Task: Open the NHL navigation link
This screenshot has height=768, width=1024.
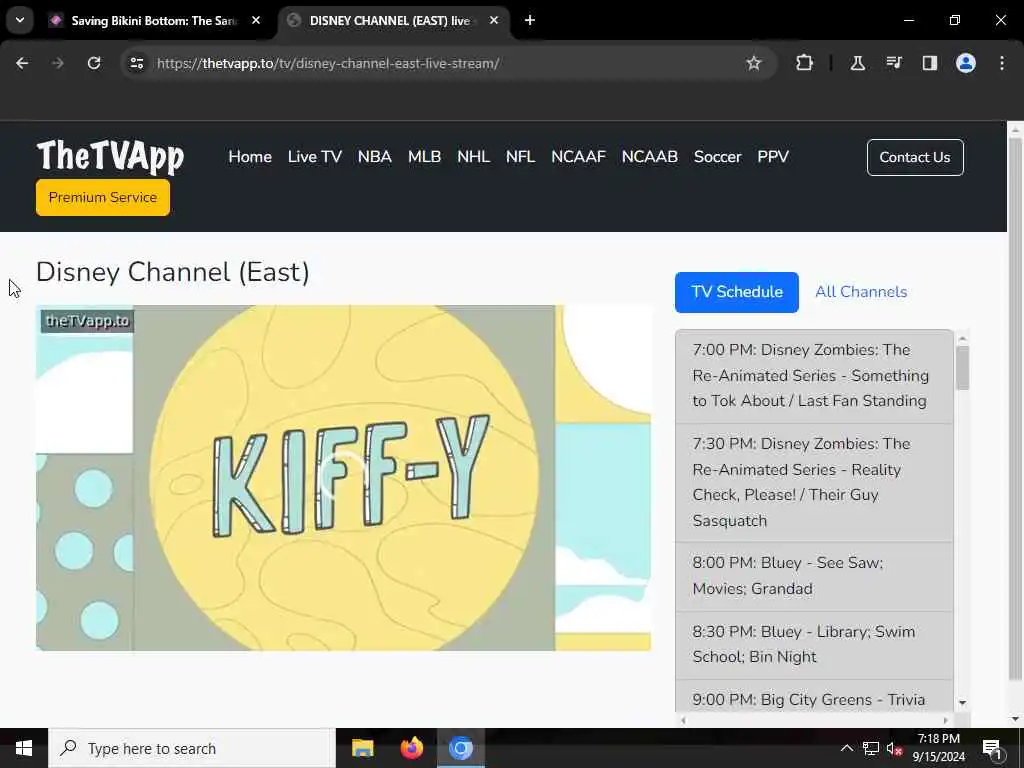Action: (473, 157)
